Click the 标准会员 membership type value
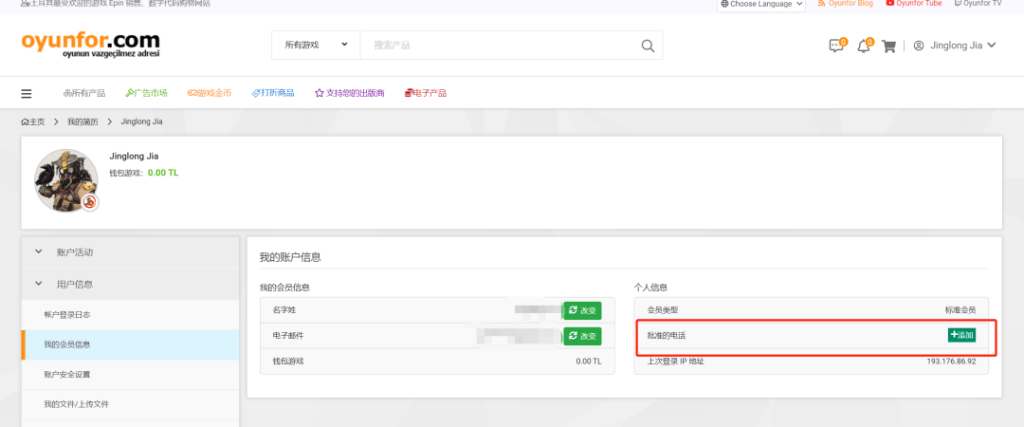 click(x=960, y=310)
